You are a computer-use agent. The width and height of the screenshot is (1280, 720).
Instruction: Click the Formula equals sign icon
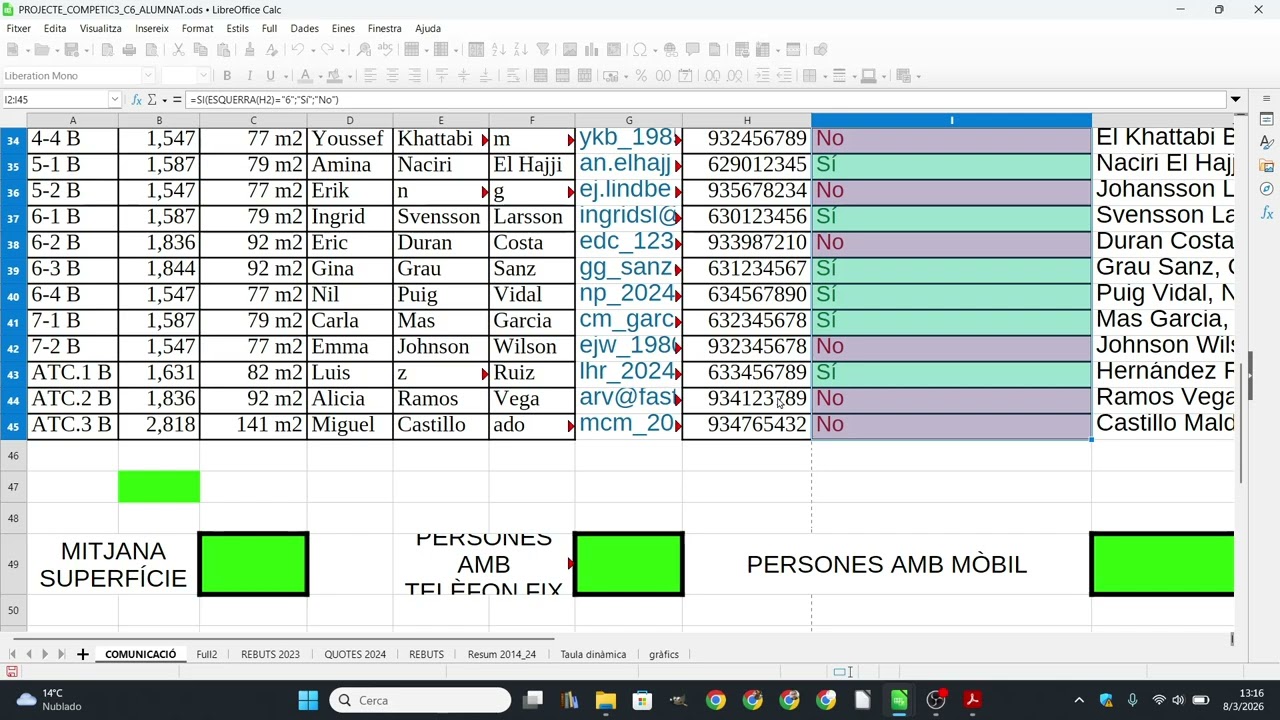[x=177, y=99]
